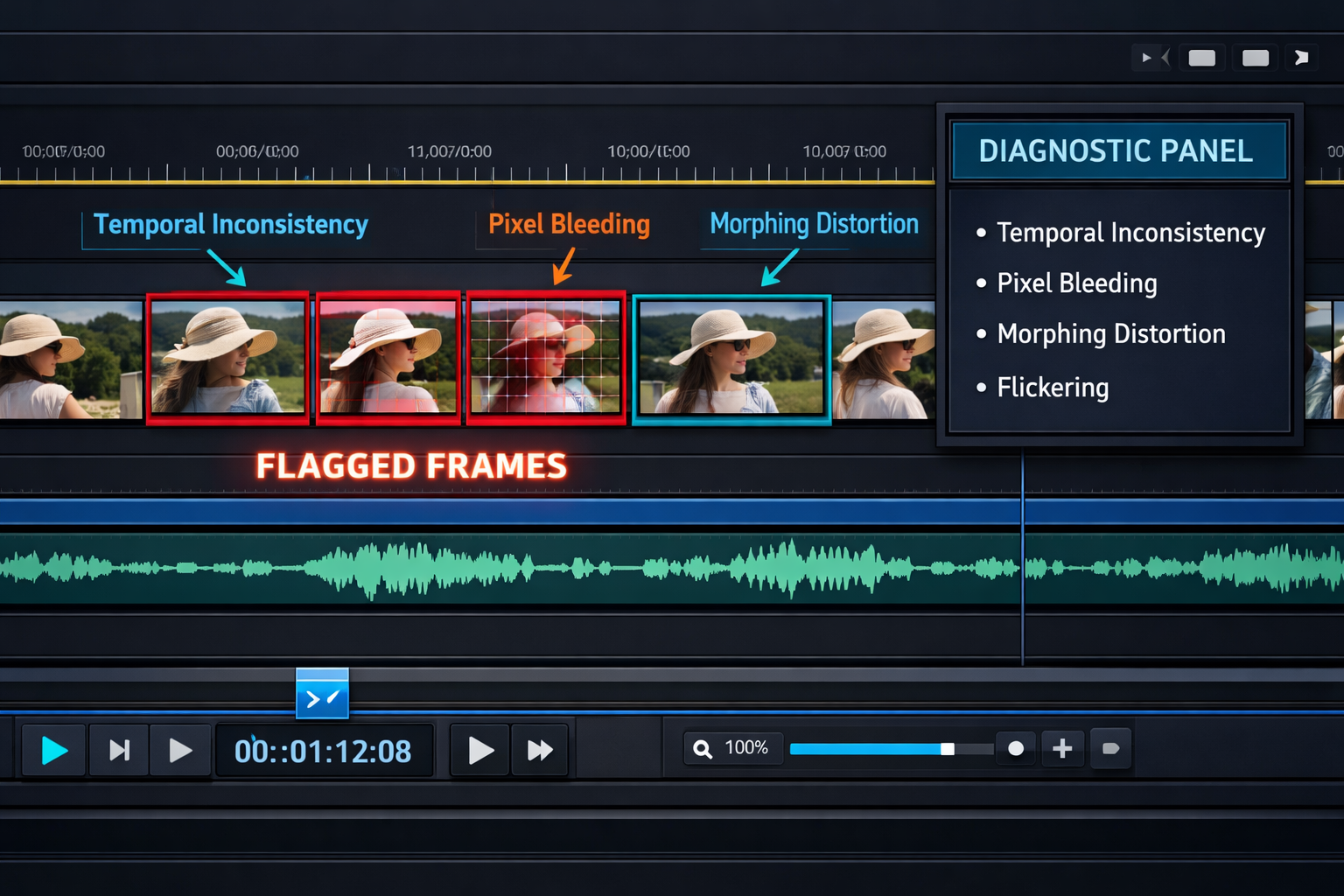
Task: Open the zoom magnifier tool
Action: pyautogui.click(x=702, y=748)
